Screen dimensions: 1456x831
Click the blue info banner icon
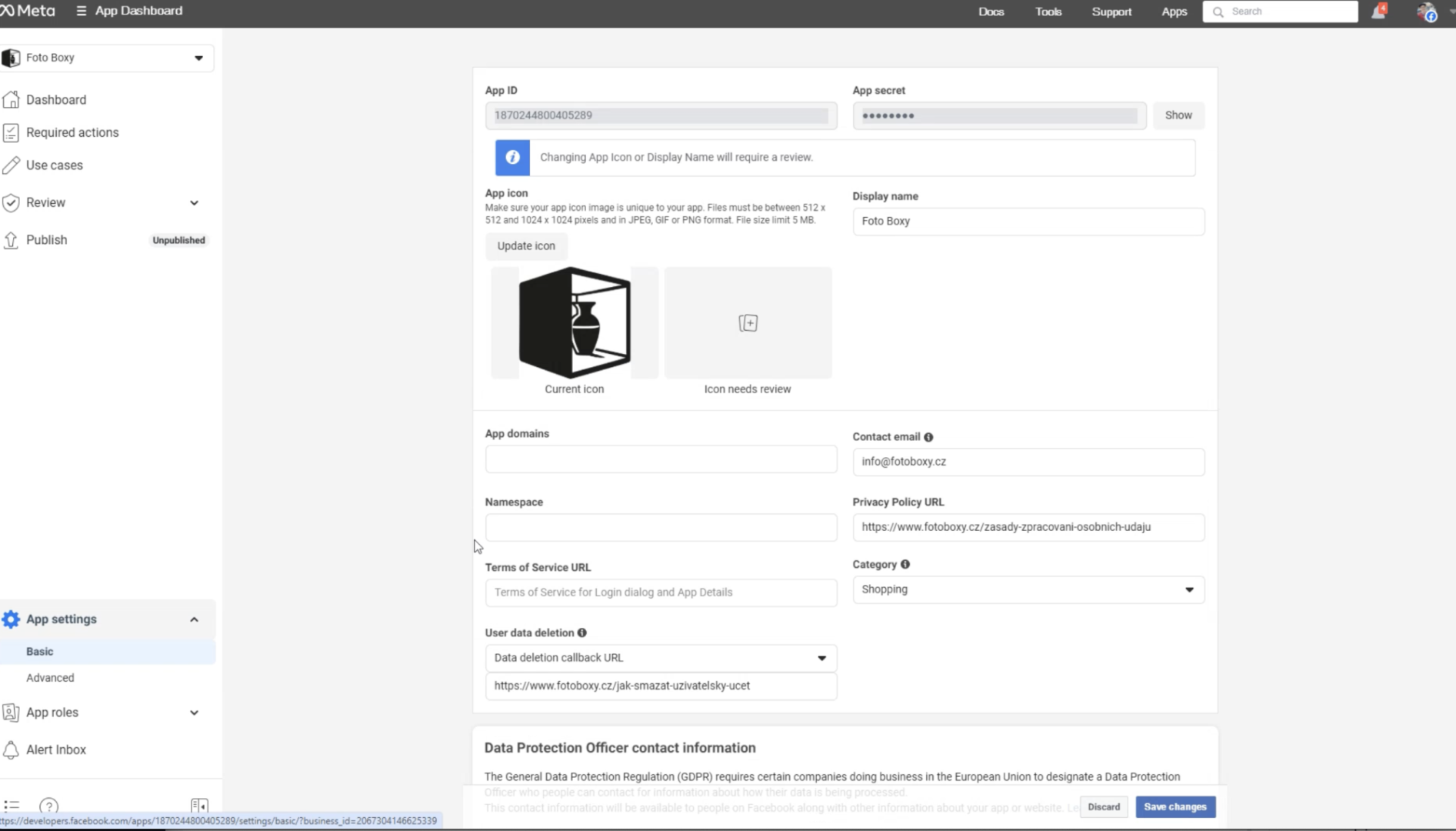[x=512, y=158]
